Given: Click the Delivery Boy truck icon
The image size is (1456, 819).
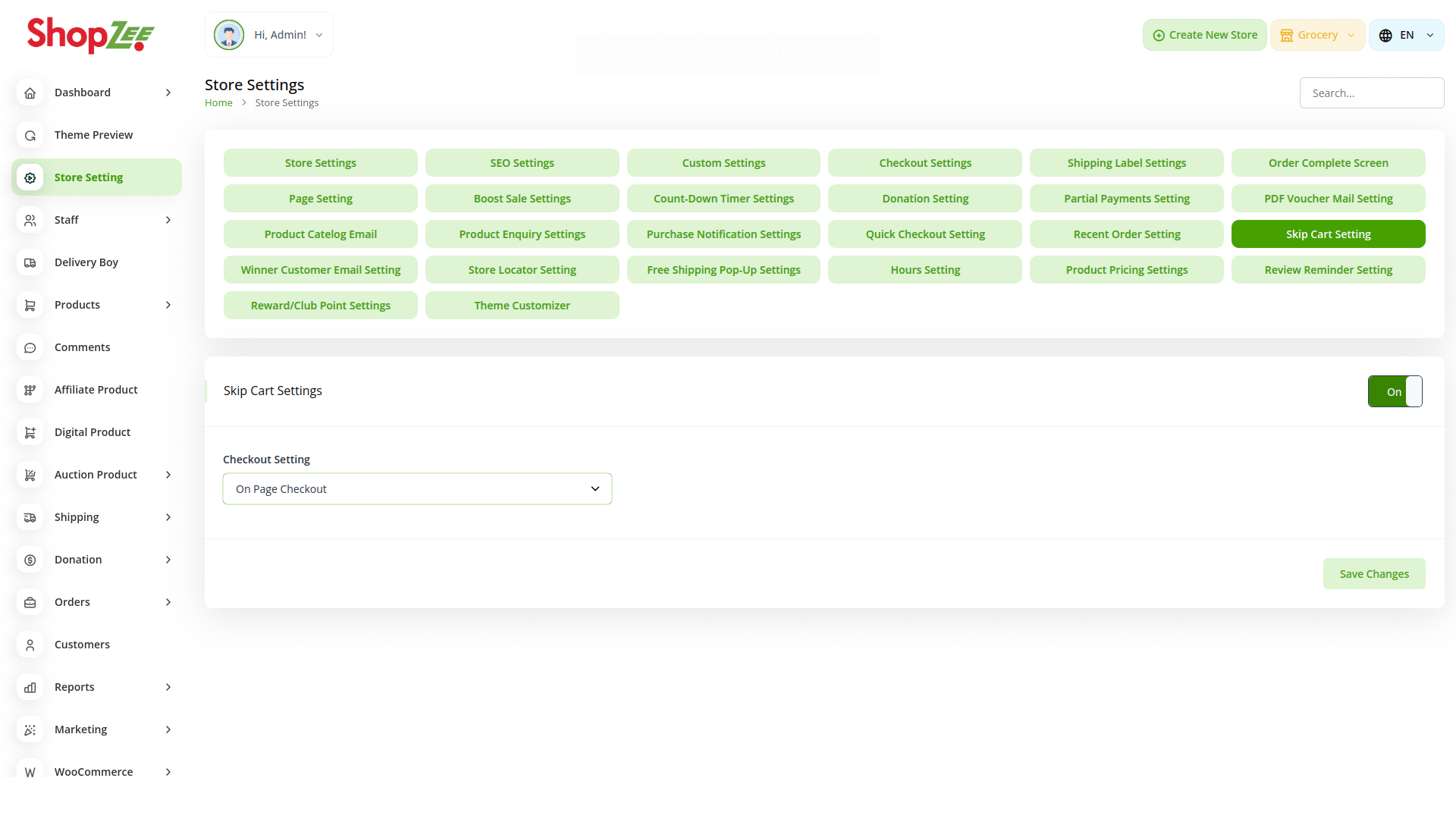Looking at the screenshot, I should (30, 262).
